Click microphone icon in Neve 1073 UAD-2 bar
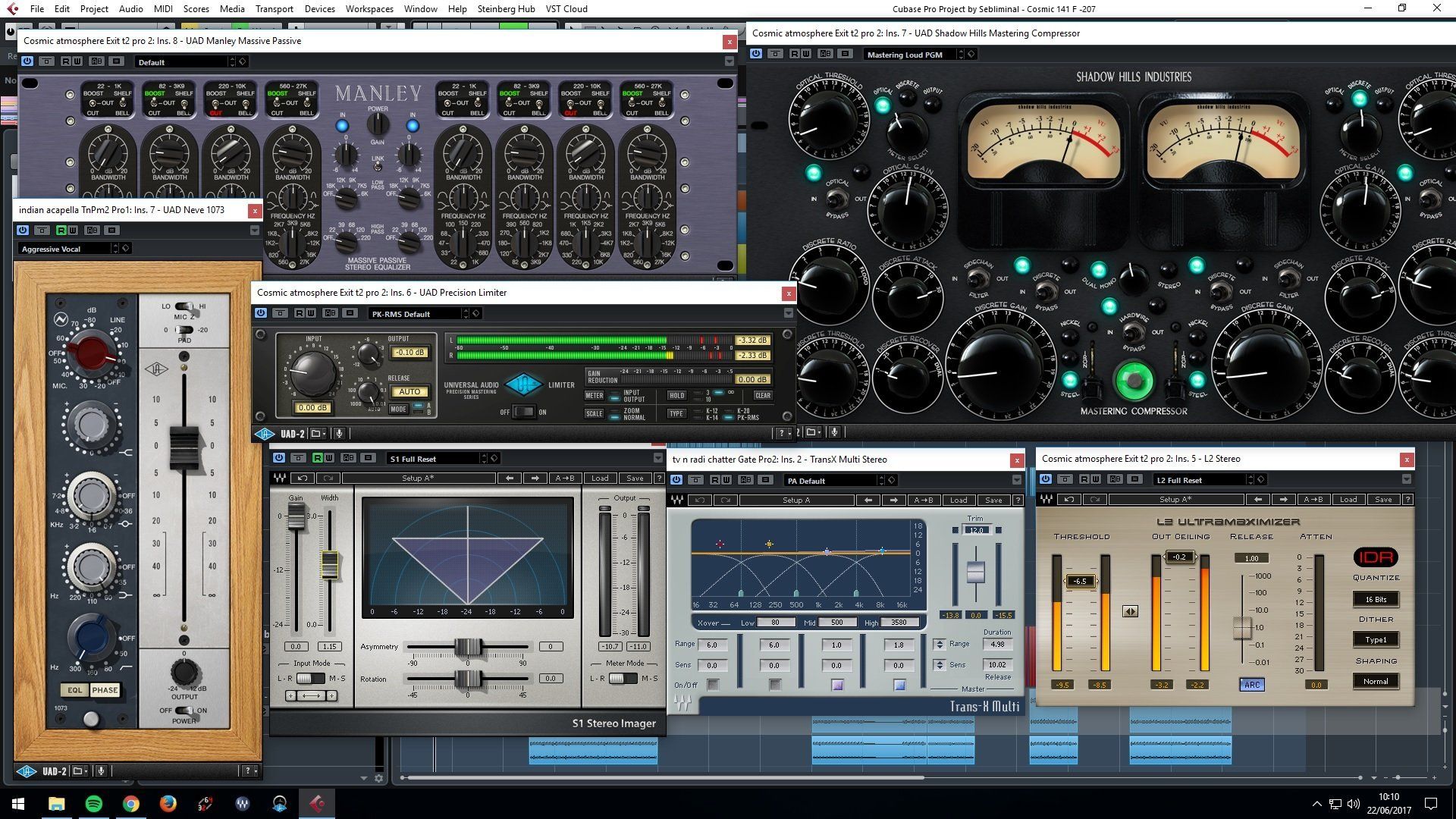This screenshot has width=1456, height=819. tap(101, 771)
